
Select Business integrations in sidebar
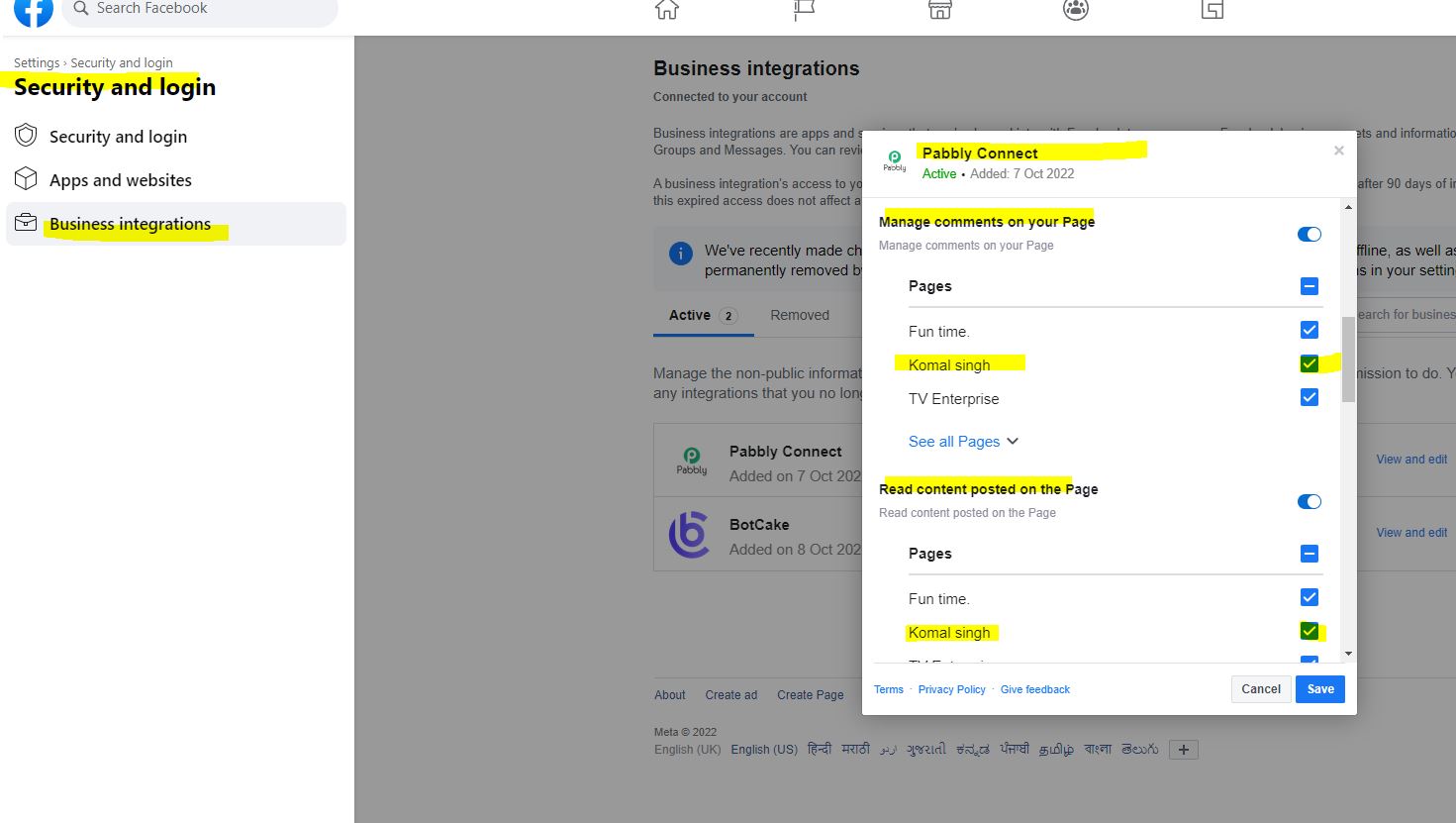[x=176, y=224]
